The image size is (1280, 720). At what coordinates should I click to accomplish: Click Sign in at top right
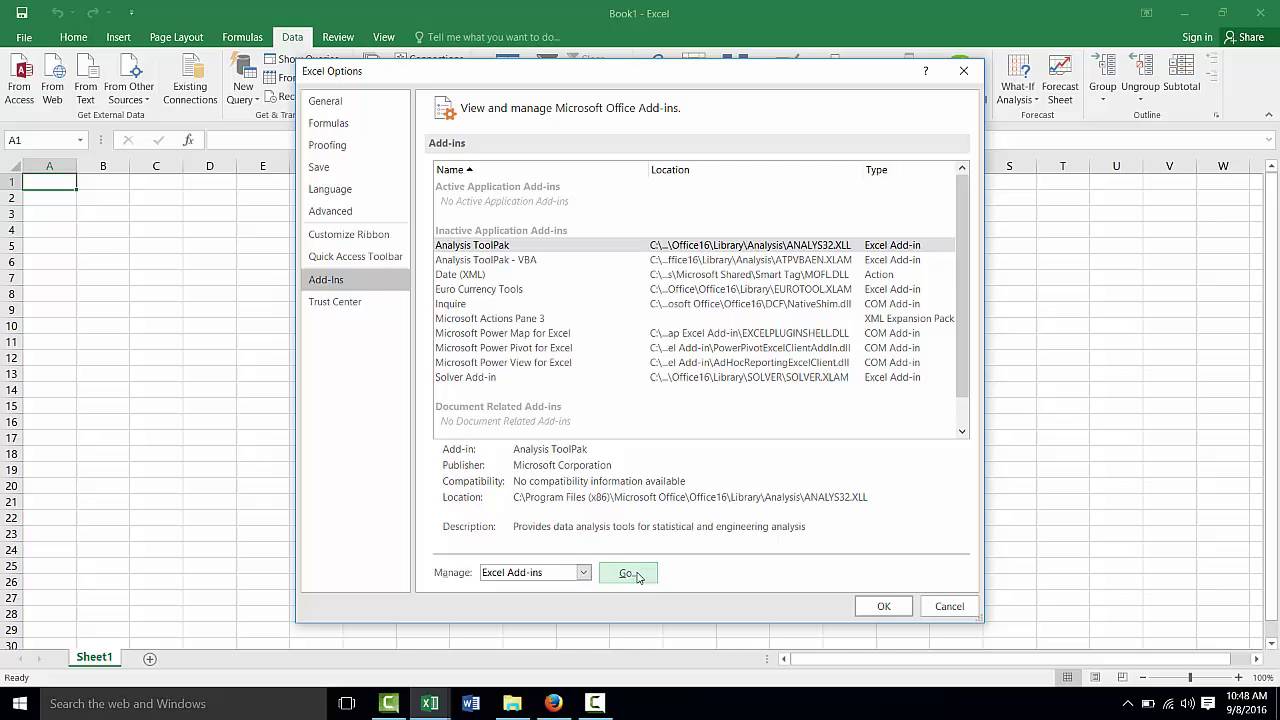pos(1197,37)
